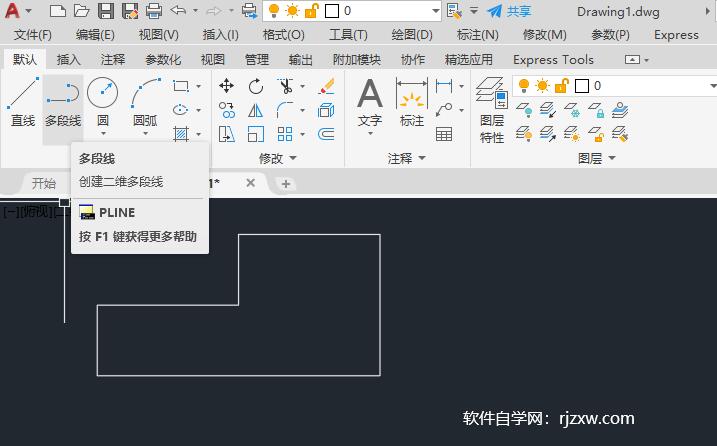Toggle freeze sun in quick access layer box
Image resolution: width=717 pixels, height=446 pixels.
[x=292, y=11]
